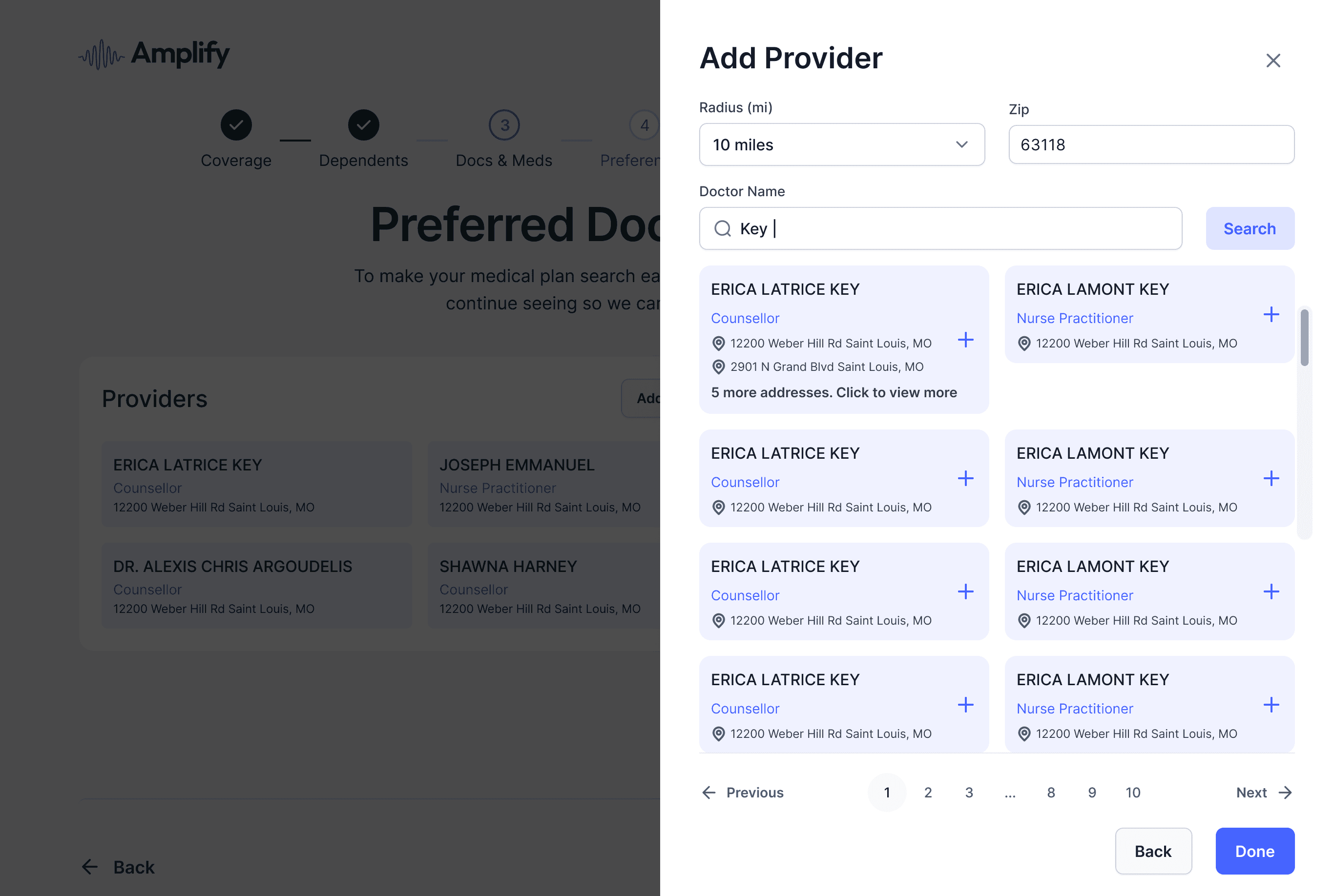Screen dimensions: 1334x896
Task: Click plus on second-row Erica Lamont Key
Action: [x=1271, y=478]
